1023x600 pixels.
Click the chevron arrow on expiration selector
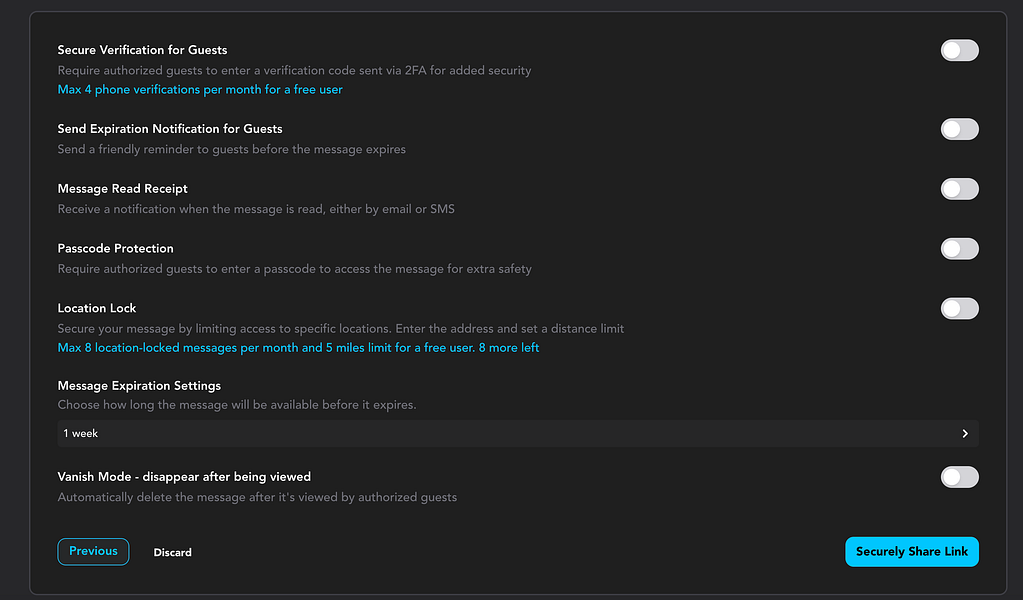(965, 433)
